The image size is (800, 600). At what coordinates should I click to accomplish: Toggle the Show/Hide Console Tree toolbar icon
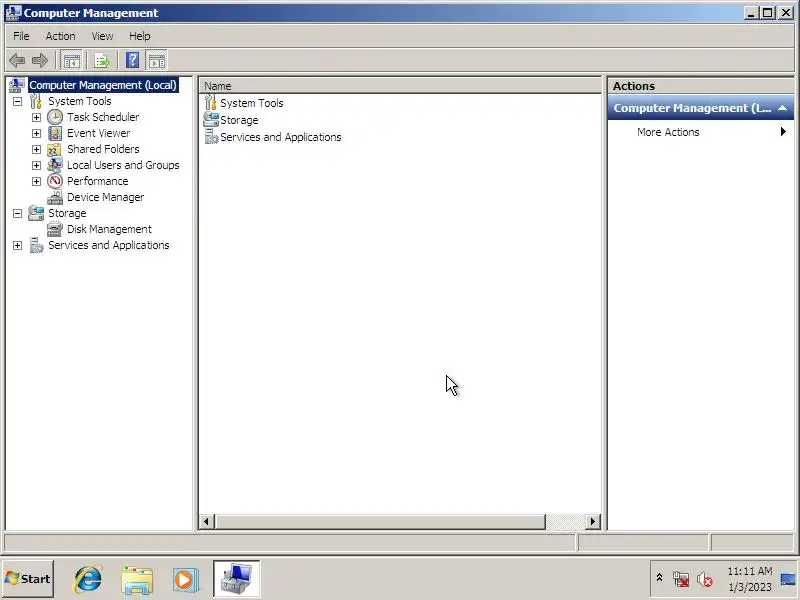tap(71, 61)
